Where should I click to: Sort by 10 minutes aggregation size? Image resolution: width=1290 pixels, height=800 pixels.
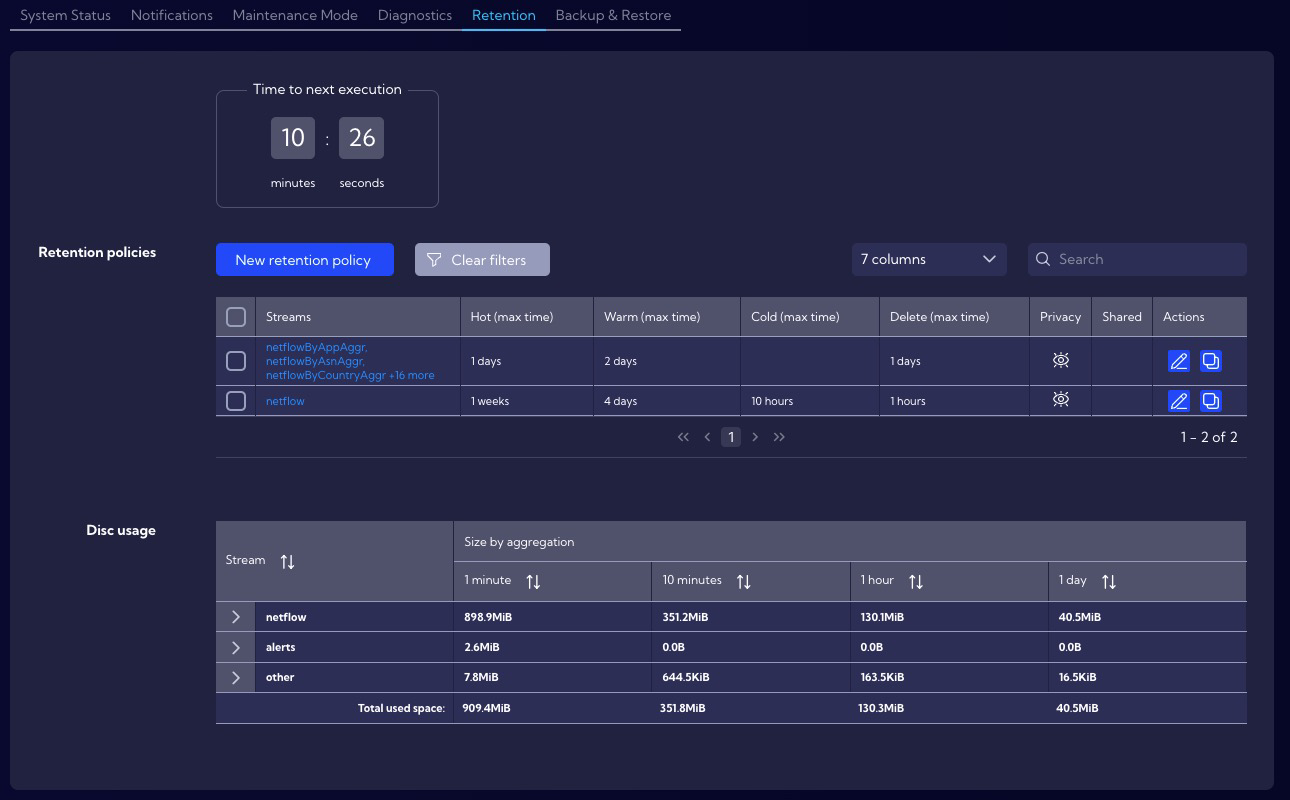[743, 582]
